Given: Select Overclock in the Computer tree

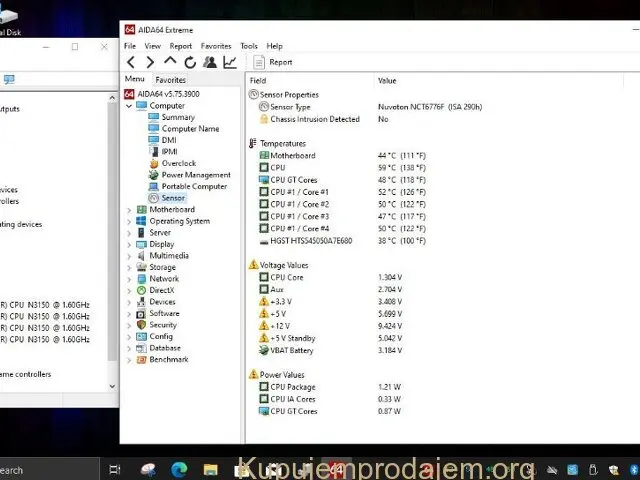Looking at the screenshot, I should (x=178, y=163).
